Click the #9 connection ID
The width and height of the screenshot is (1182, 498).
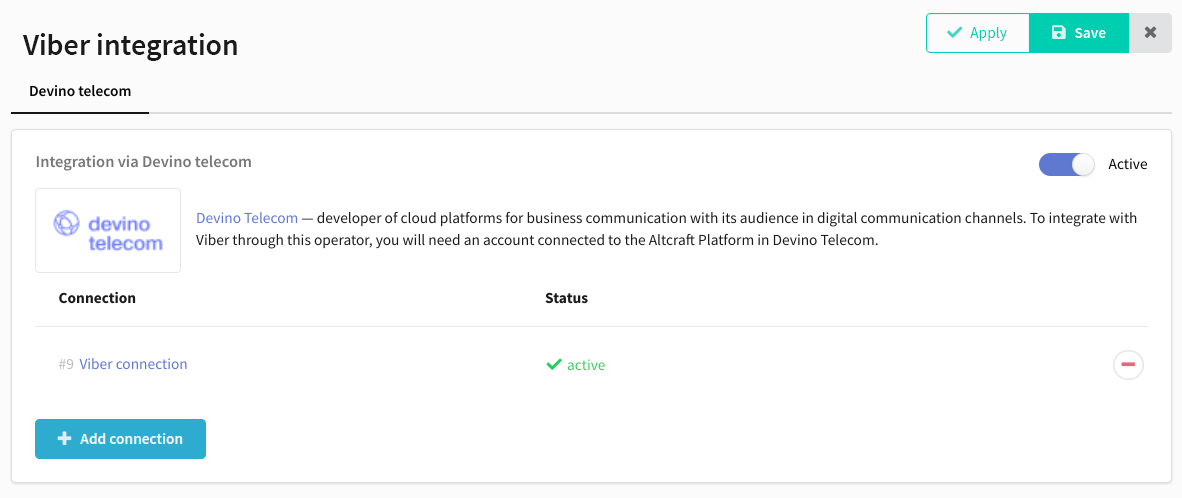tap(66, 364)
